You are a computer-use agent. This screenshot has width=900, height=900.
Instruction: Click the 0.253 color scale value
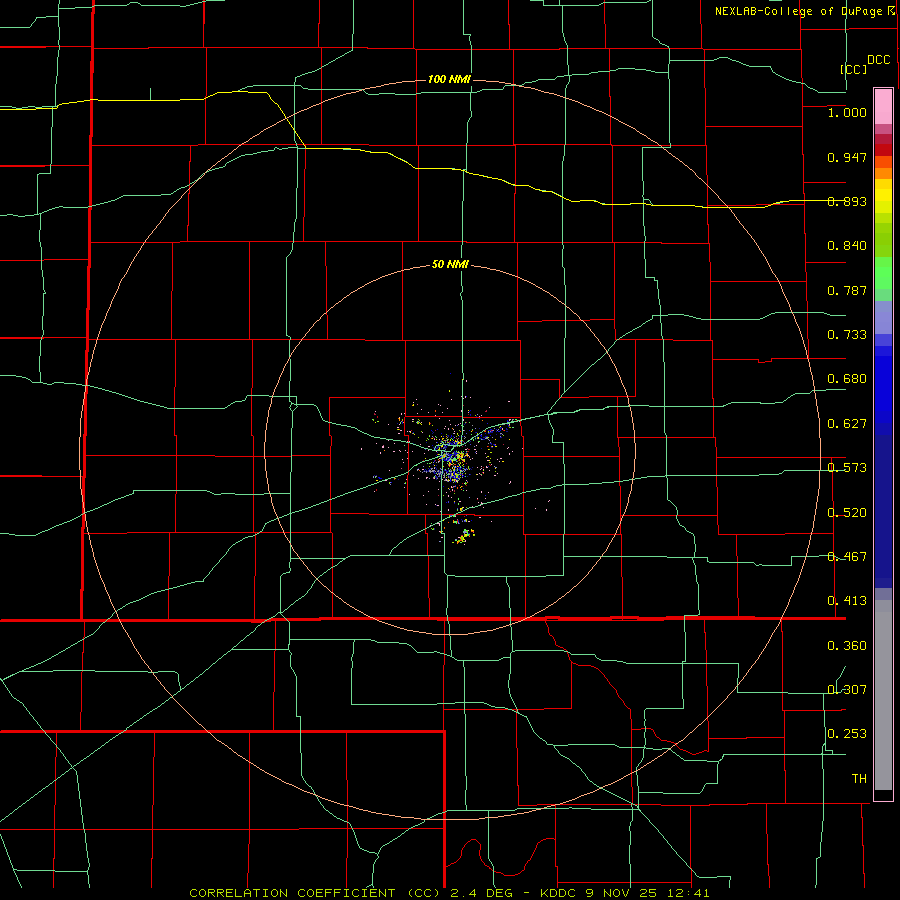pyautogui.click(x=847, y=734)
